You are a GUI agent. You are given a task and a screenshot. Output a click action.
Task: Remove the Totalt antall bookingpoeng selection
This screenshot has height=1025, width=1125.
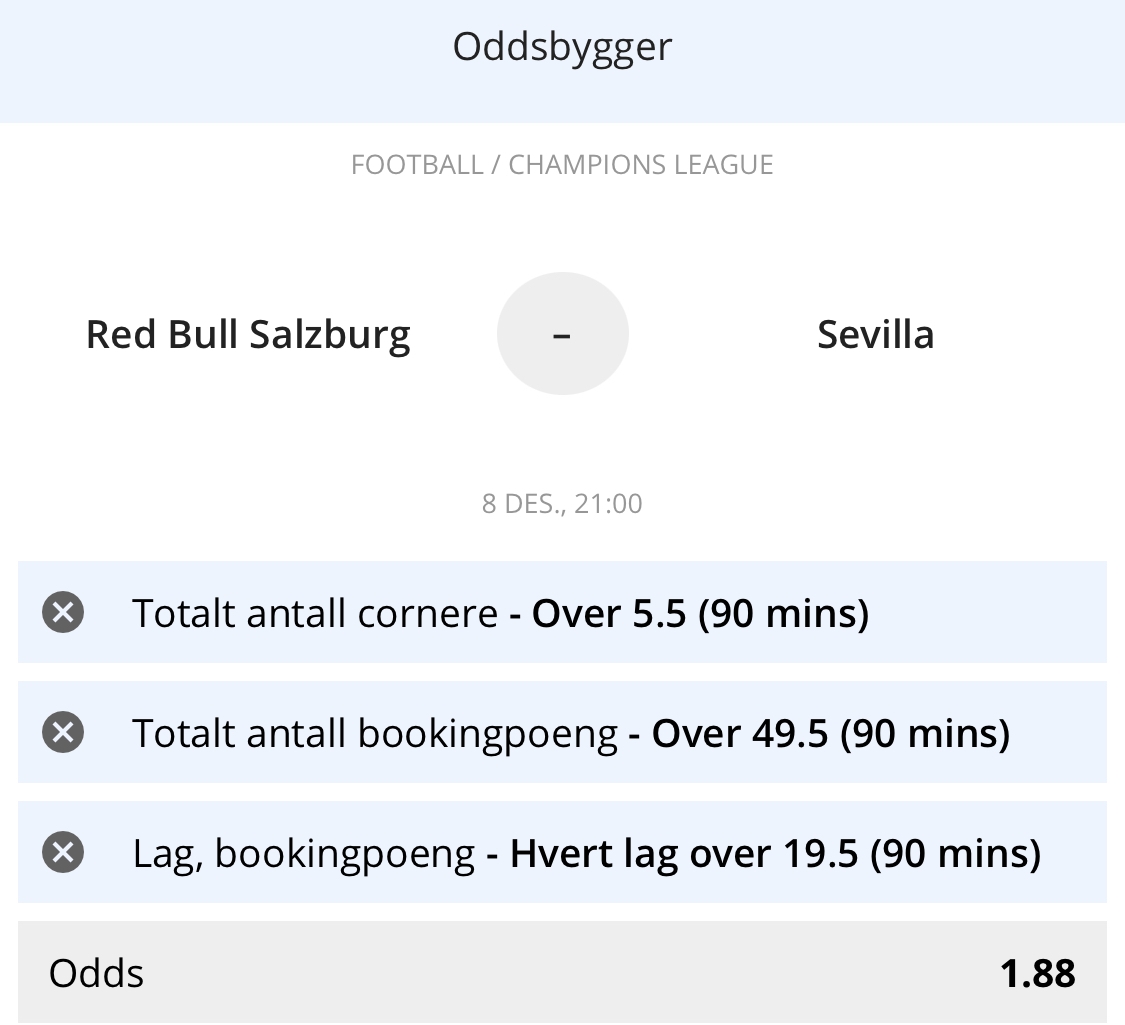coord(63,732)
